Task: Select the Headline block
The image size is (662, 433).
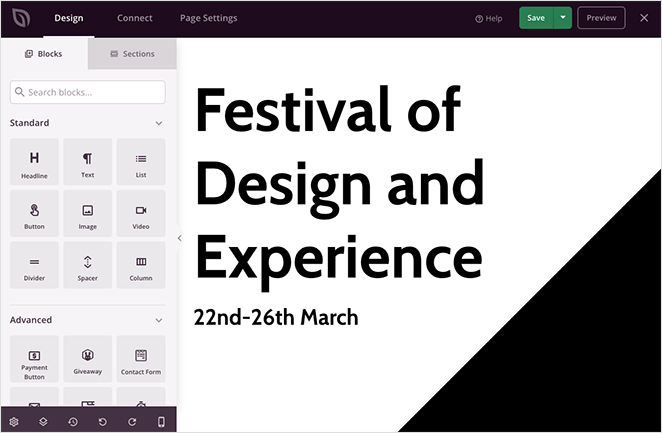Action: [x=34, y=162]
